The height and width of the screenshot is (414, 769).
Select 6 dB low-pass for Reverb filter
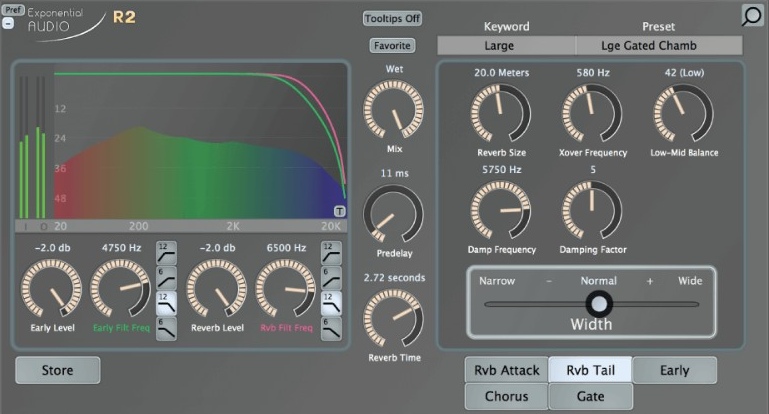coord(330,325)
